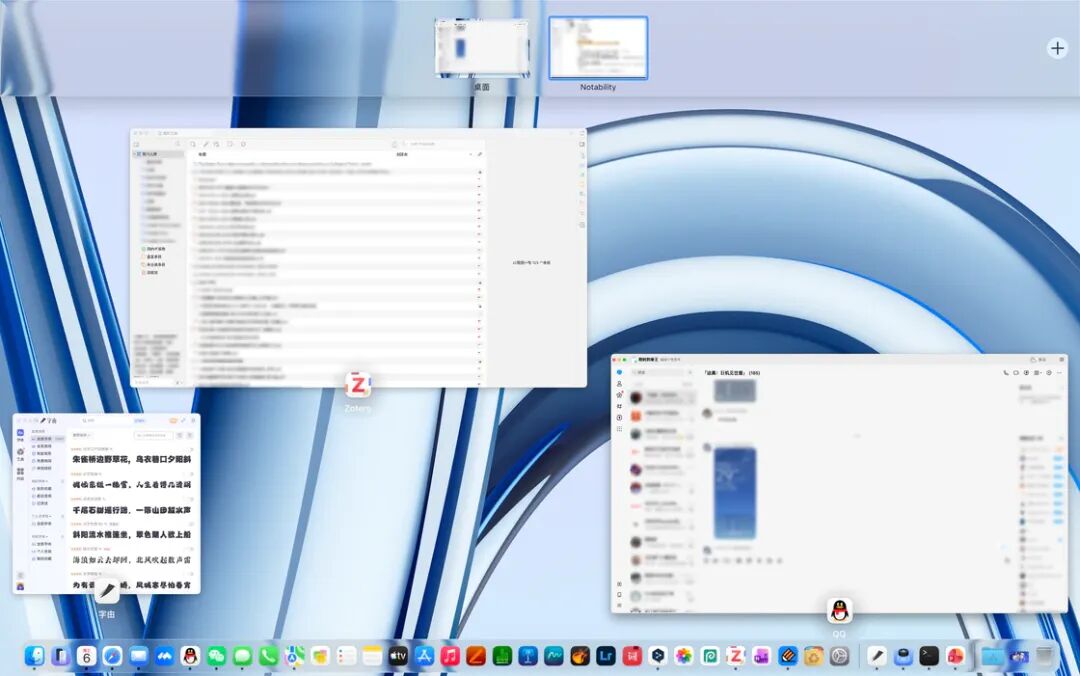
Task: Click the Zotero icon in the Dock
Action: click(736, 656)
